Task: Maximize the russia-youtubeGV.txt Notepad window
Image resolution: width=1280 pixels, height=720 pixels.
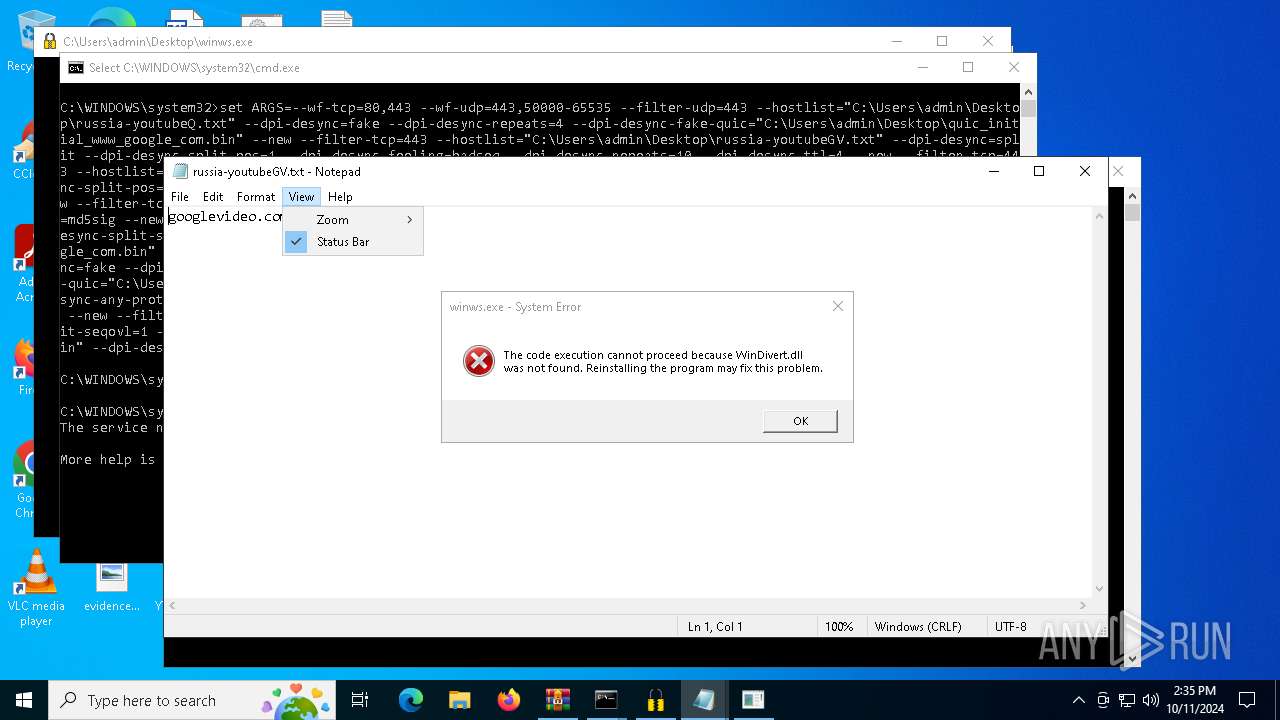Action: pyautogui.click(x=1039, y=171)
